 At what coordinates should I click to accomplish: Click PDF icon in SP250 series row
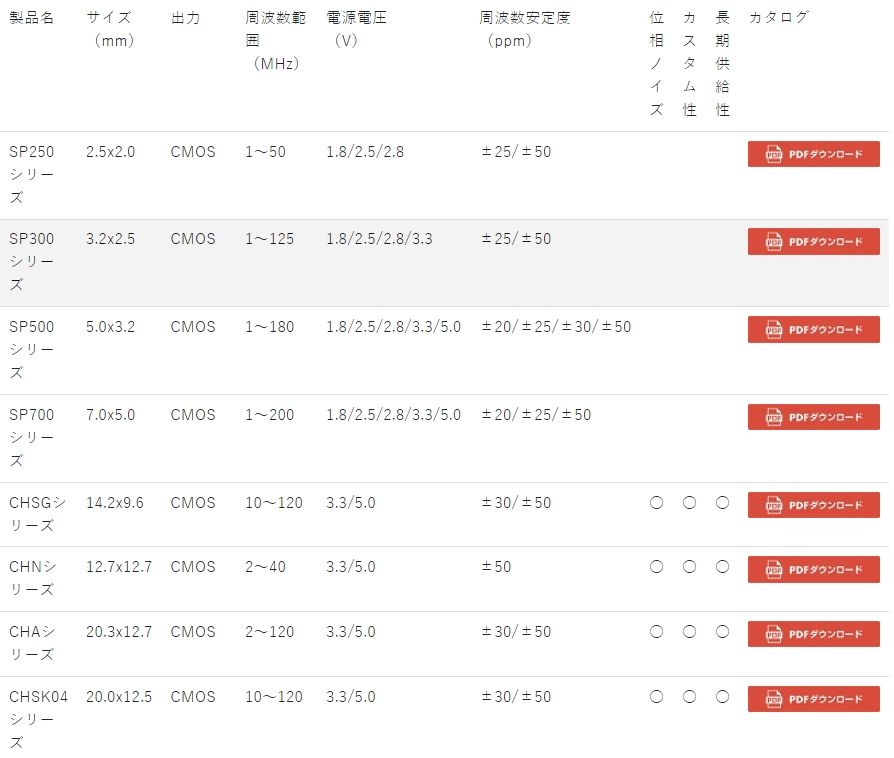coord(774,154)
